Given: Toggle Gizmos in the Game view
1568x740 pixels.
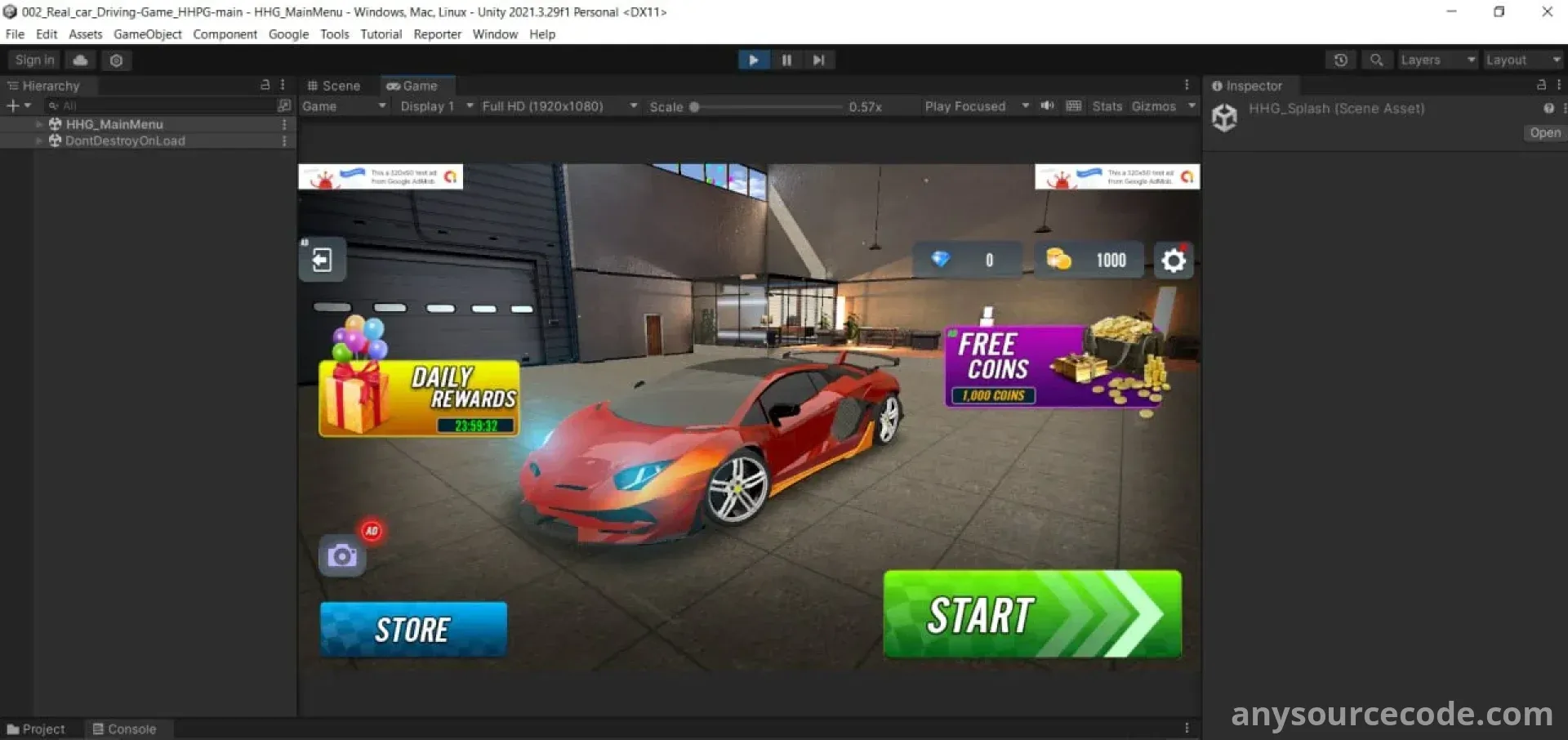Looking at the screenshot, I should (1153, 106).
